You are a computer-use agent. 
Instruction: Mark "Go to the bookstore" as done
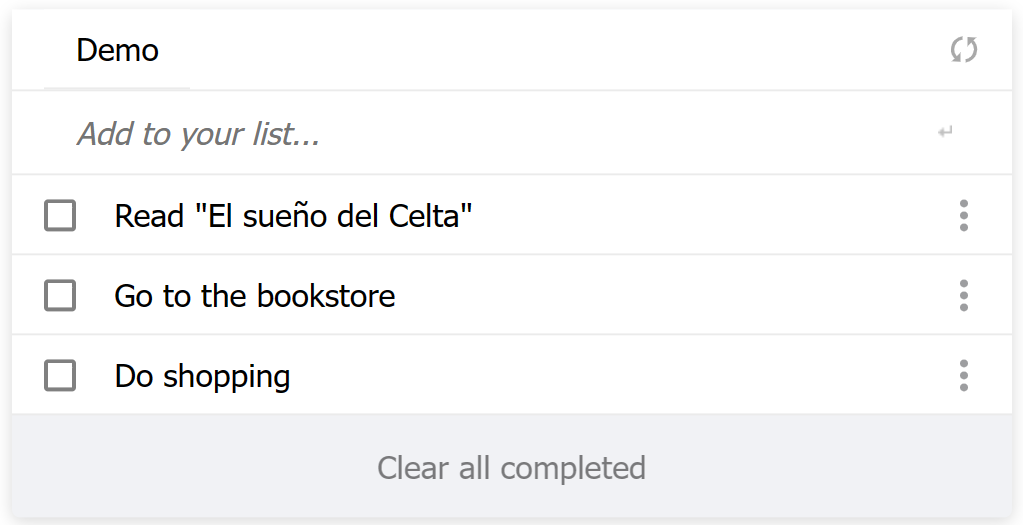[x=60, y=295]
